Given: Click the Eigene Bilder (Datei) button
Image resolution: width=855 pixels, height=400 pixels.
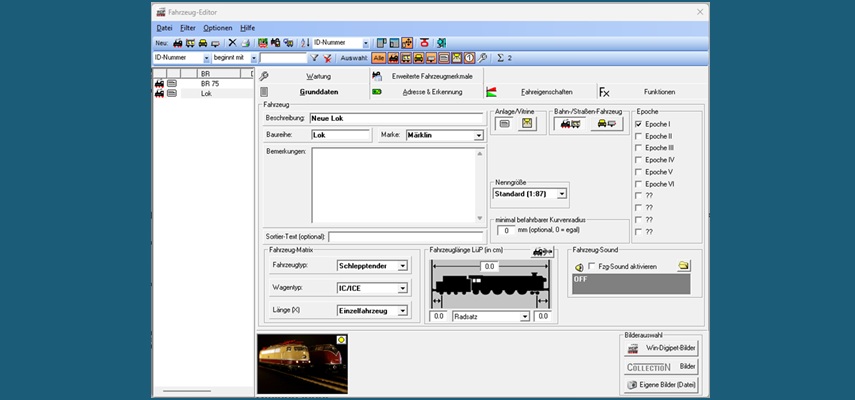Looking at the screenshot, I should click(x=660, y=384).
